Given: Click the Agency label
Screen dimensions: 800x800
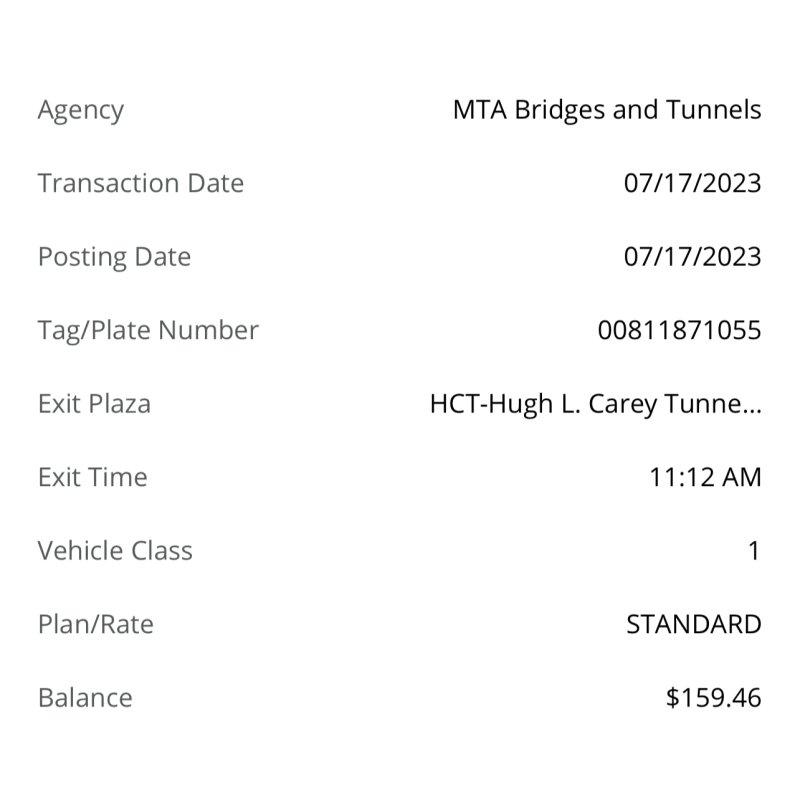Looking at the screenshot, I should [x=80, y=110].
